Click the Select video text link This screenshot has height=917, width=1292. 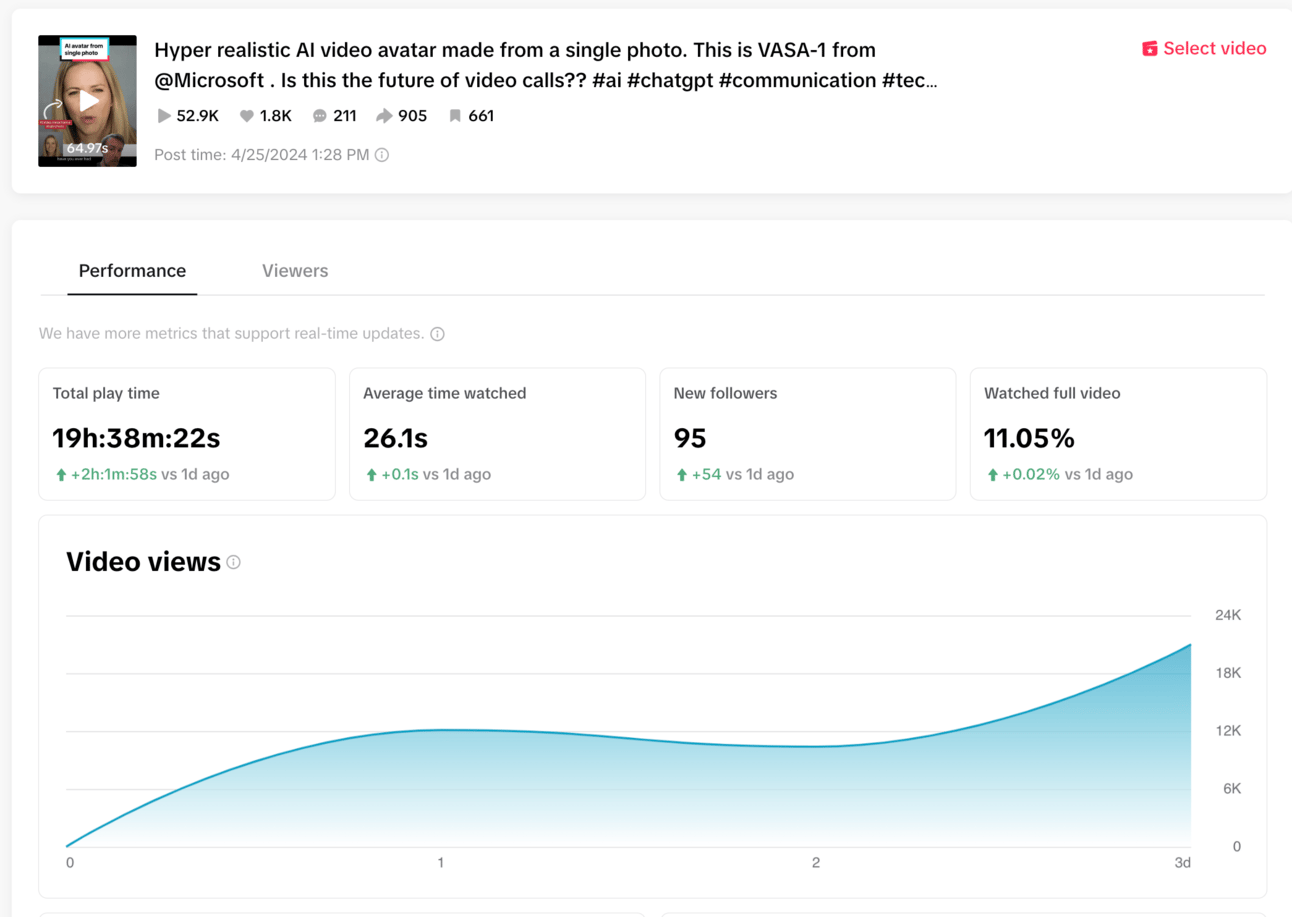1214,49
